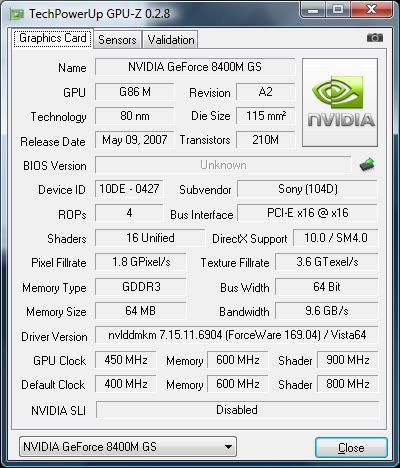
Task: Click the NVIDIA logo image
Action: pos(340,102)
